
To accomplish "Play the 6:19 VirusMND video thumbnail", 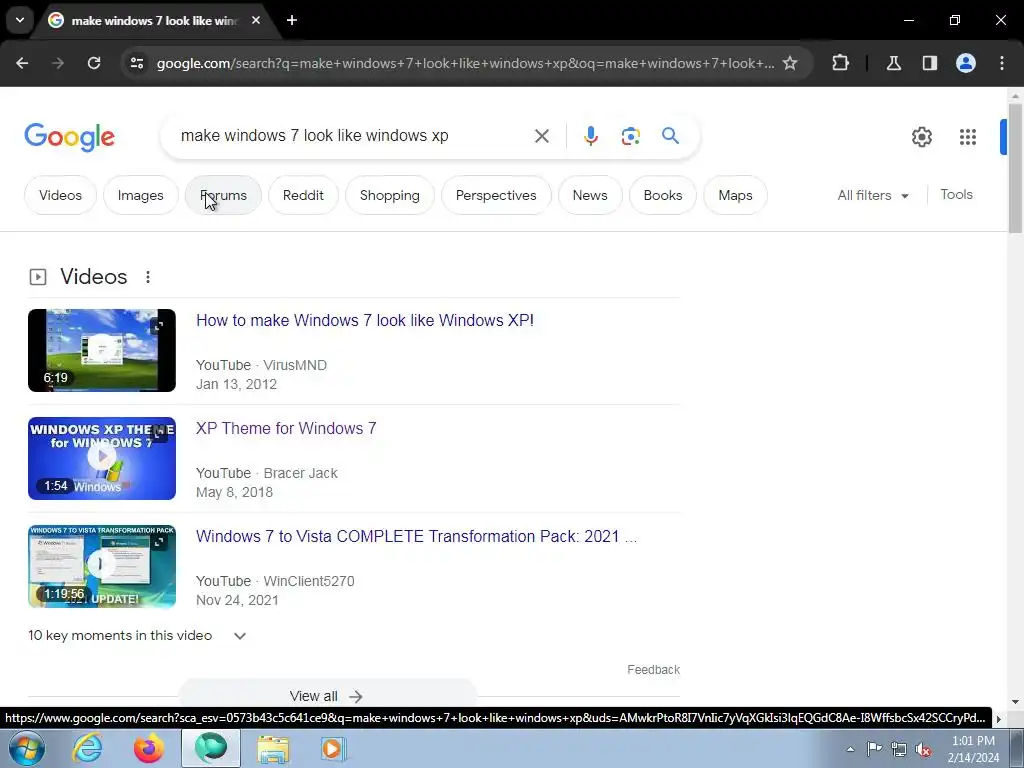I will tap(102, 351).
